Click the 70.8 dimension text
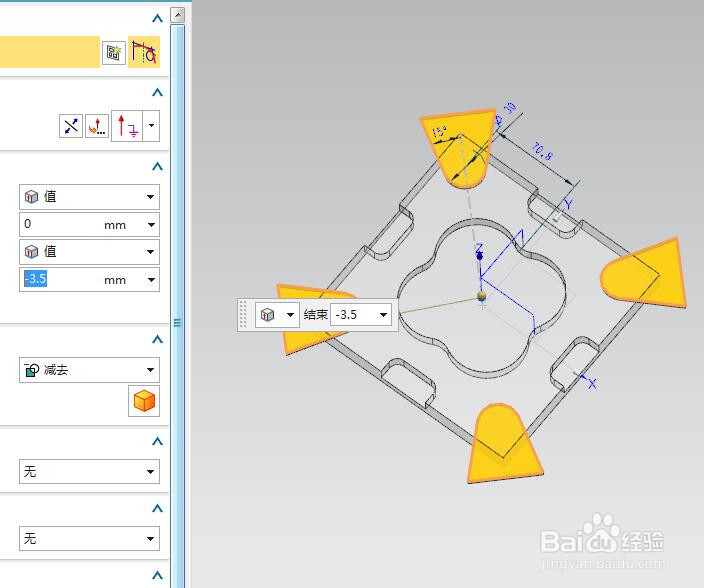This screenshot has height=588, width=704. click(x=543, y=151)
